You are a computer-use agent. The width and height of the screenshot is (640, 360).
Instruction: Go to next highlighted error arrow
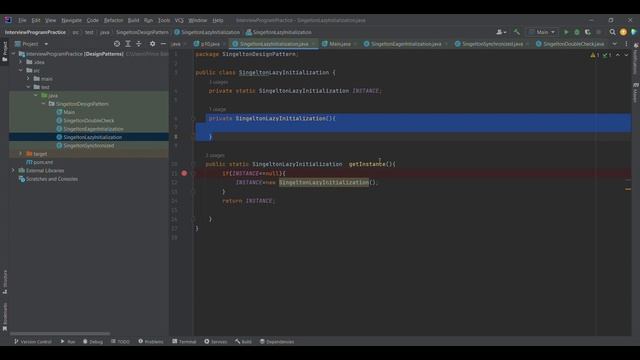point(626,55)
